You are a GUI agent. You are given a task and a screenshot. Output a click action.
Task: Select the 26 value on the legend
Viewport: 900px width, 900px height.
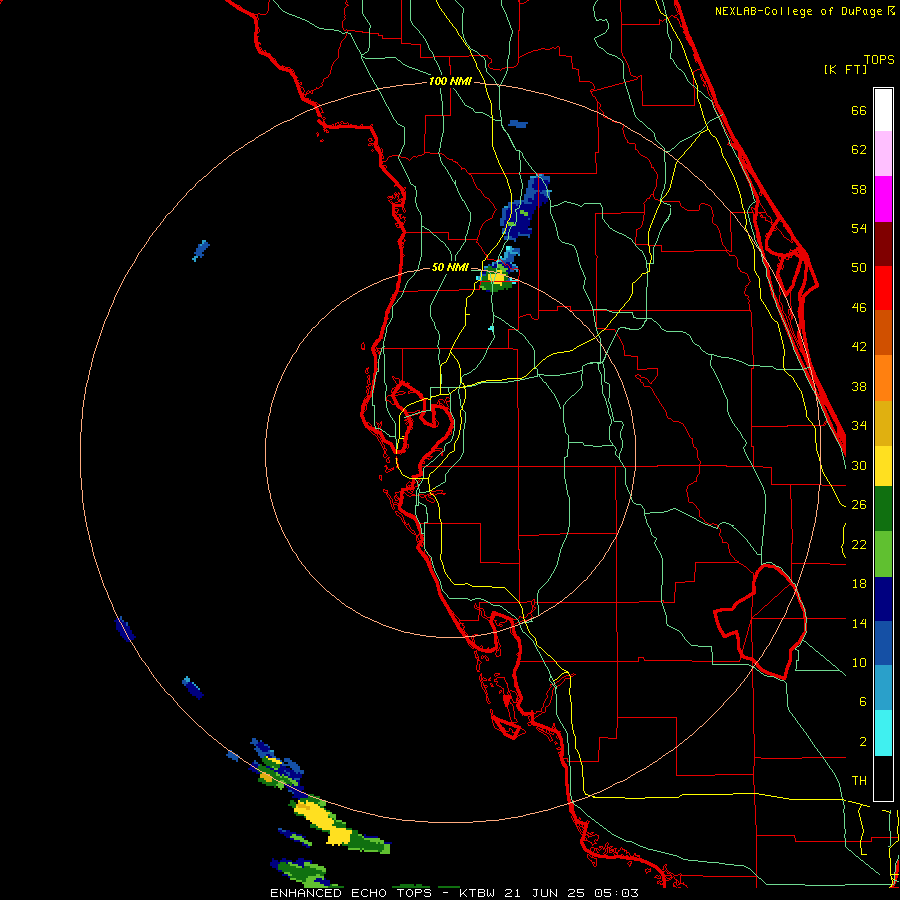pos(859,505)
